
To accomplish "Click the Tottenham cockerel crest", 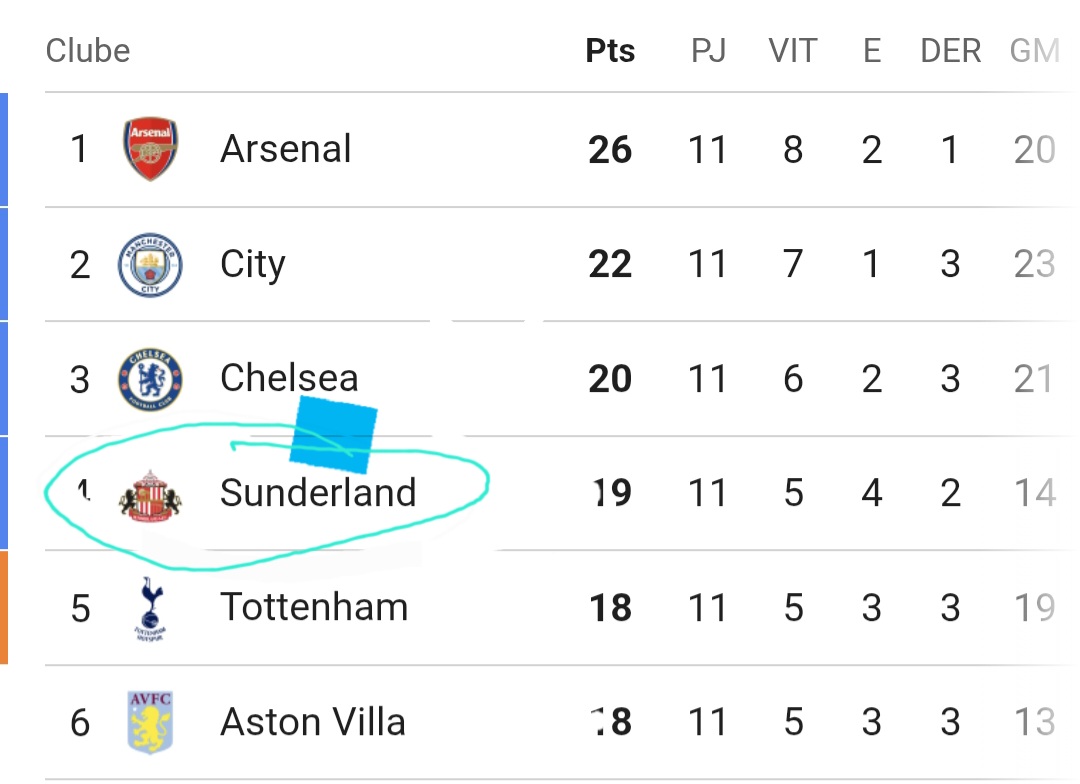I will (150, 608).
